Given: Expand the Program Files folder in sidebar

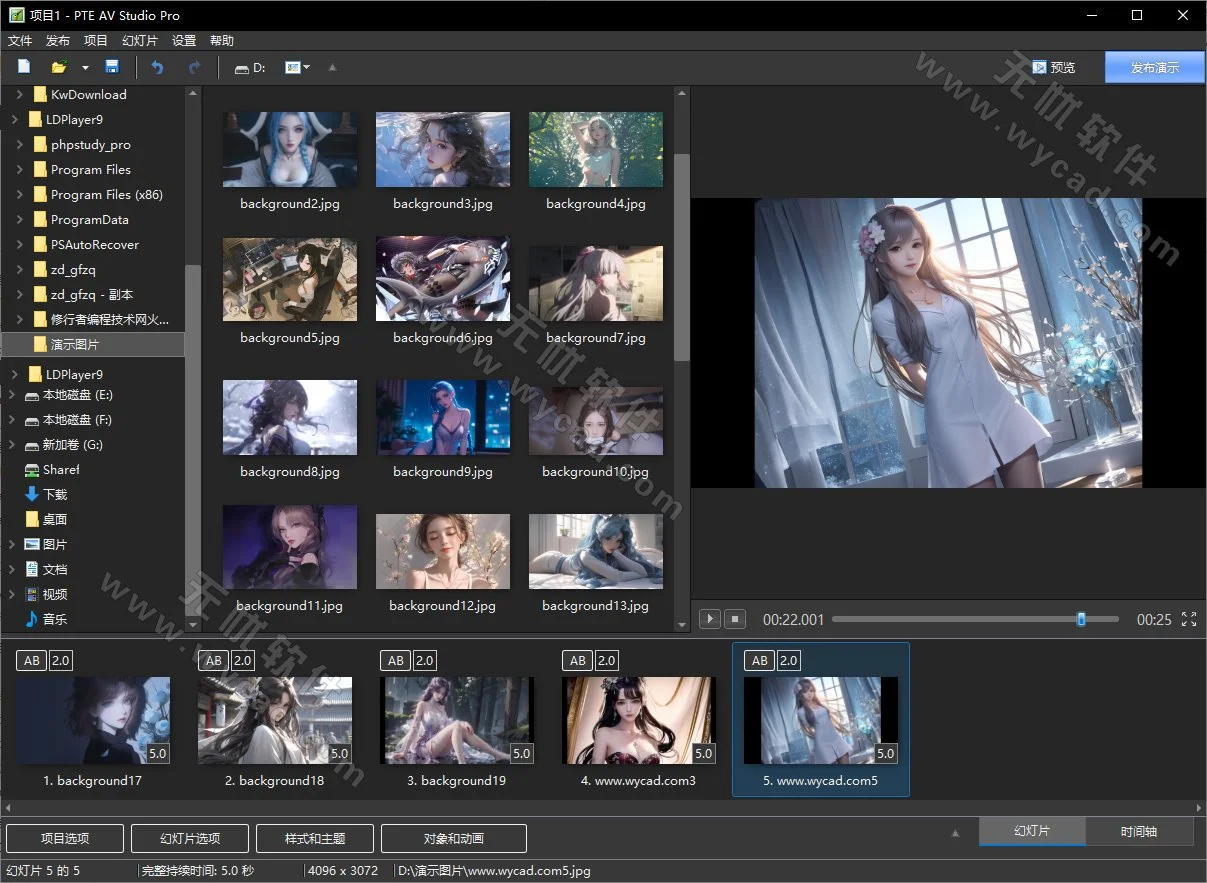Looking at the screenshot, I should [x=20, y=169].
